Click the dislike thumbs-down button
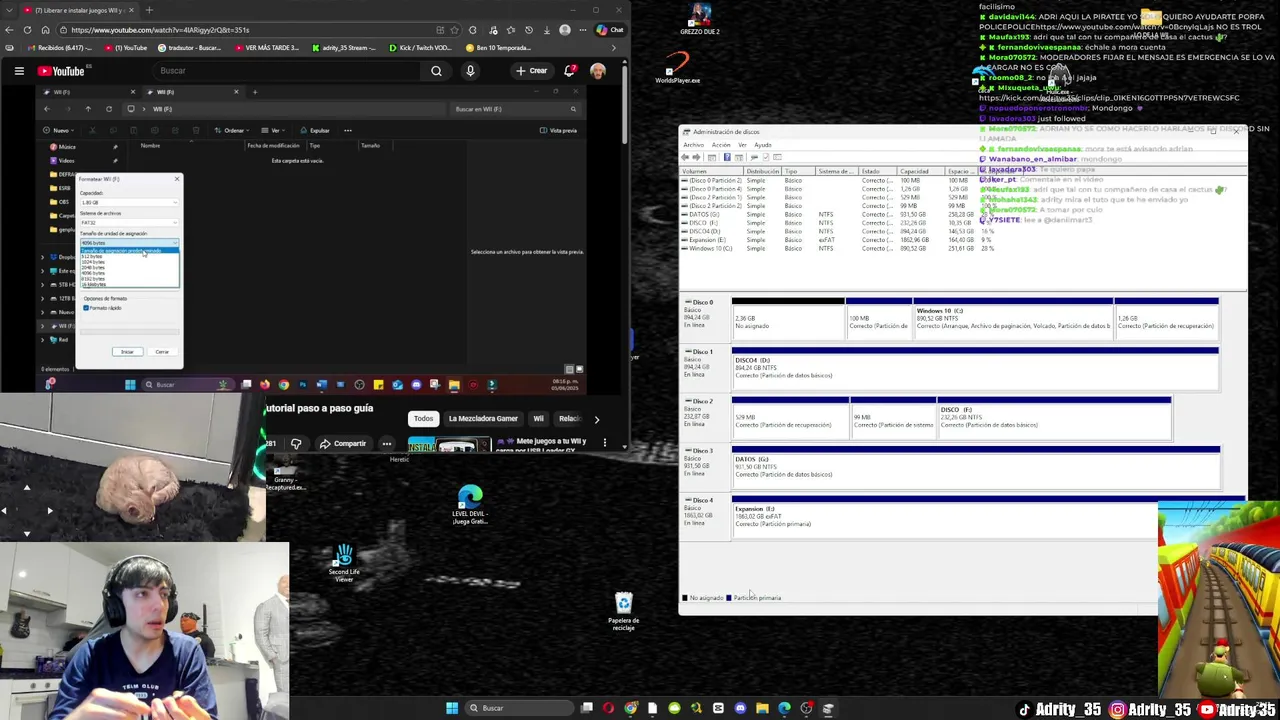Screen dimensions: 1280x720 [x=296, y=444]
